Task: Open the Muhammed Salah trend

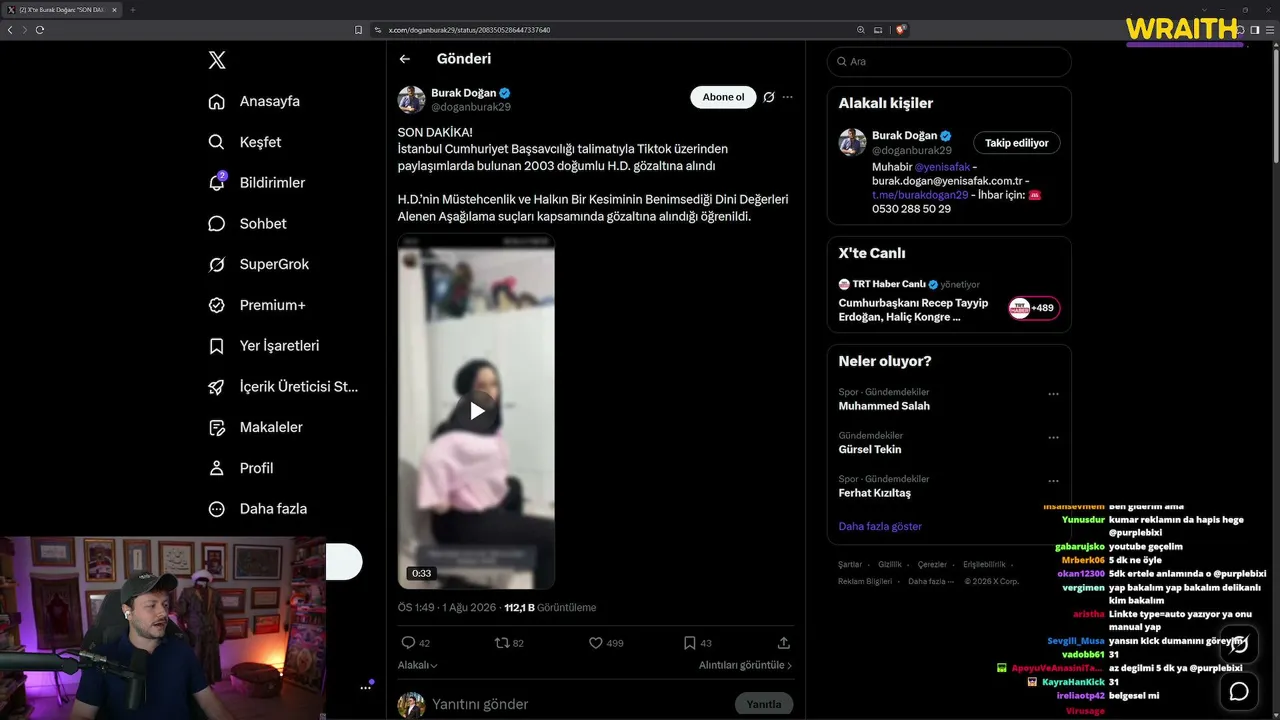Action: coord(884,406)
